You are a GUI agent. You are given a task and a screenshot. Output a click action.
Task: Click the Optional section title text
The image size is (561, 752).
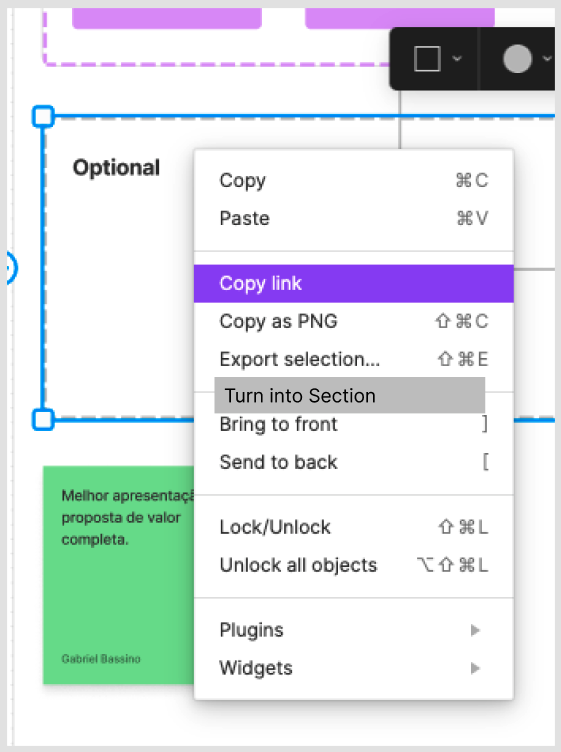point(117,168)
